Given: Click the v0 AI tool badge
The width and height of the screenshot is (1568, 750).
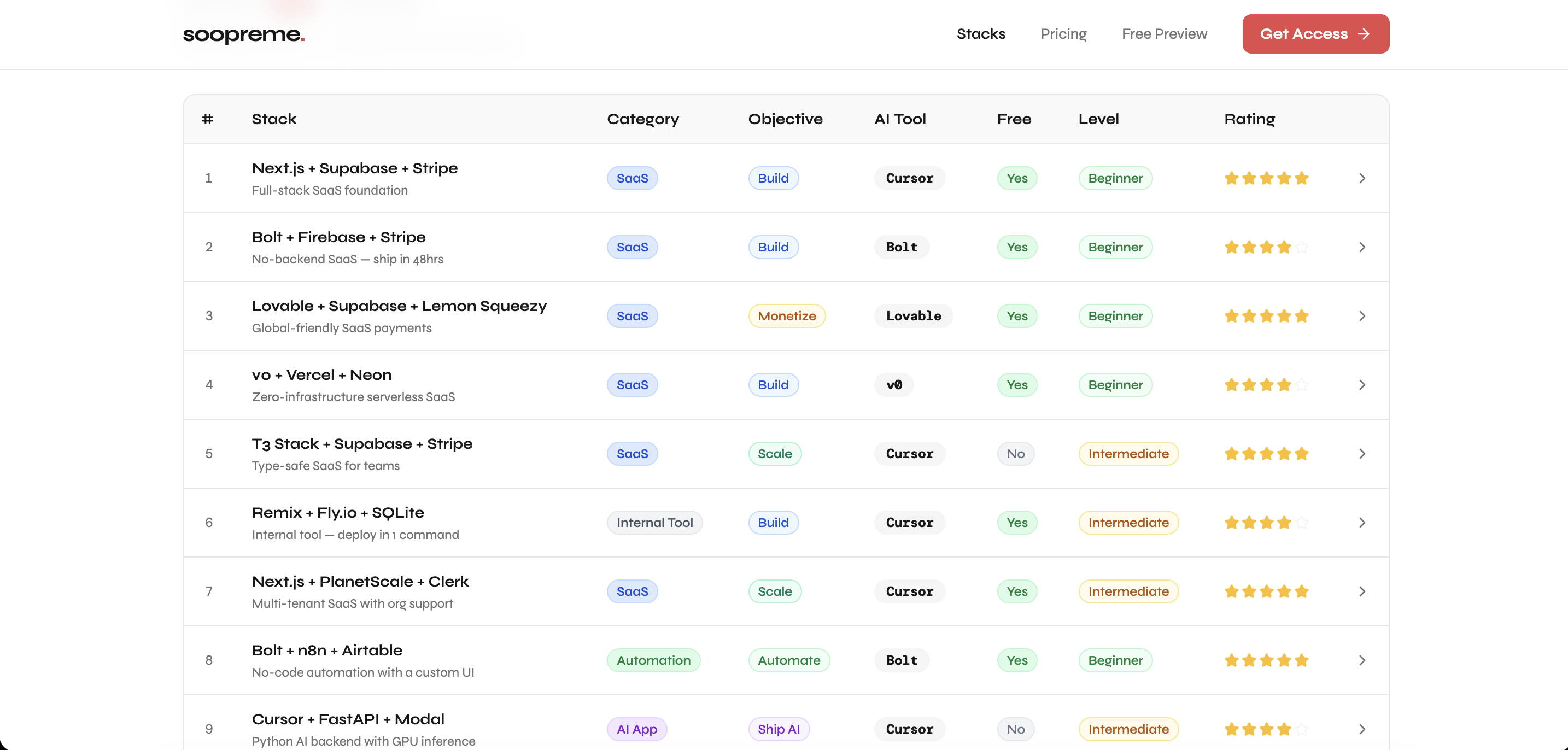Looking at the screenshot, I should click(x=893, y=385).
